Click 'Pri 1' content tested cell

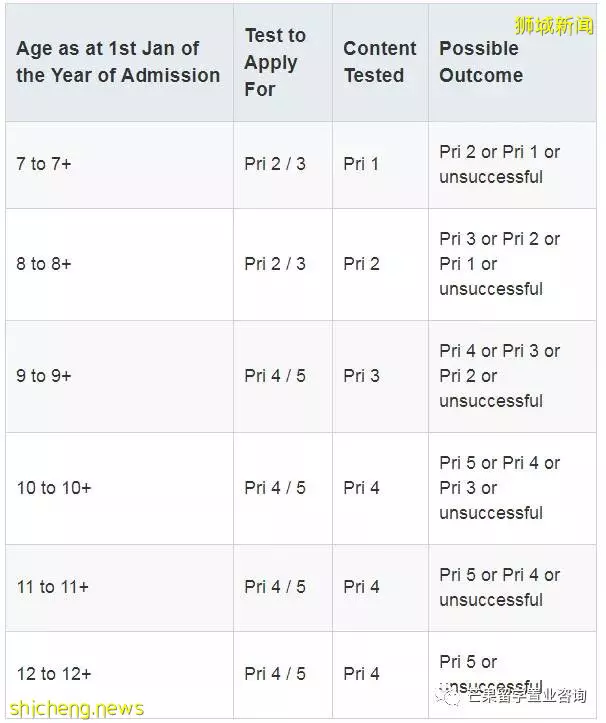(380, 165)
